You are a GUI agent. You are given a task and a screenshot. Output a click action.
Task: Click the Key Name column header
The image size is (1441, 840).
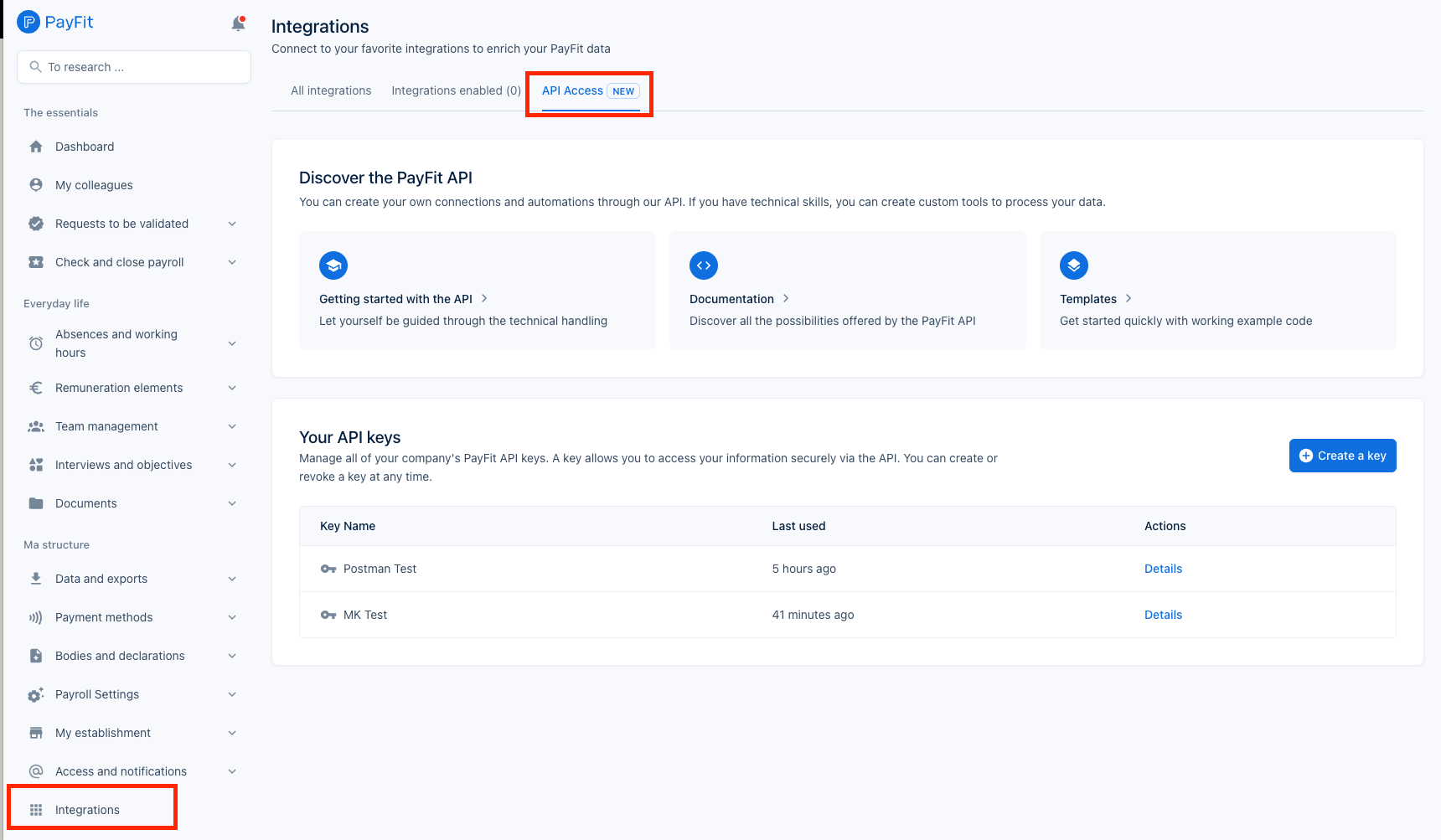(348, 526)
